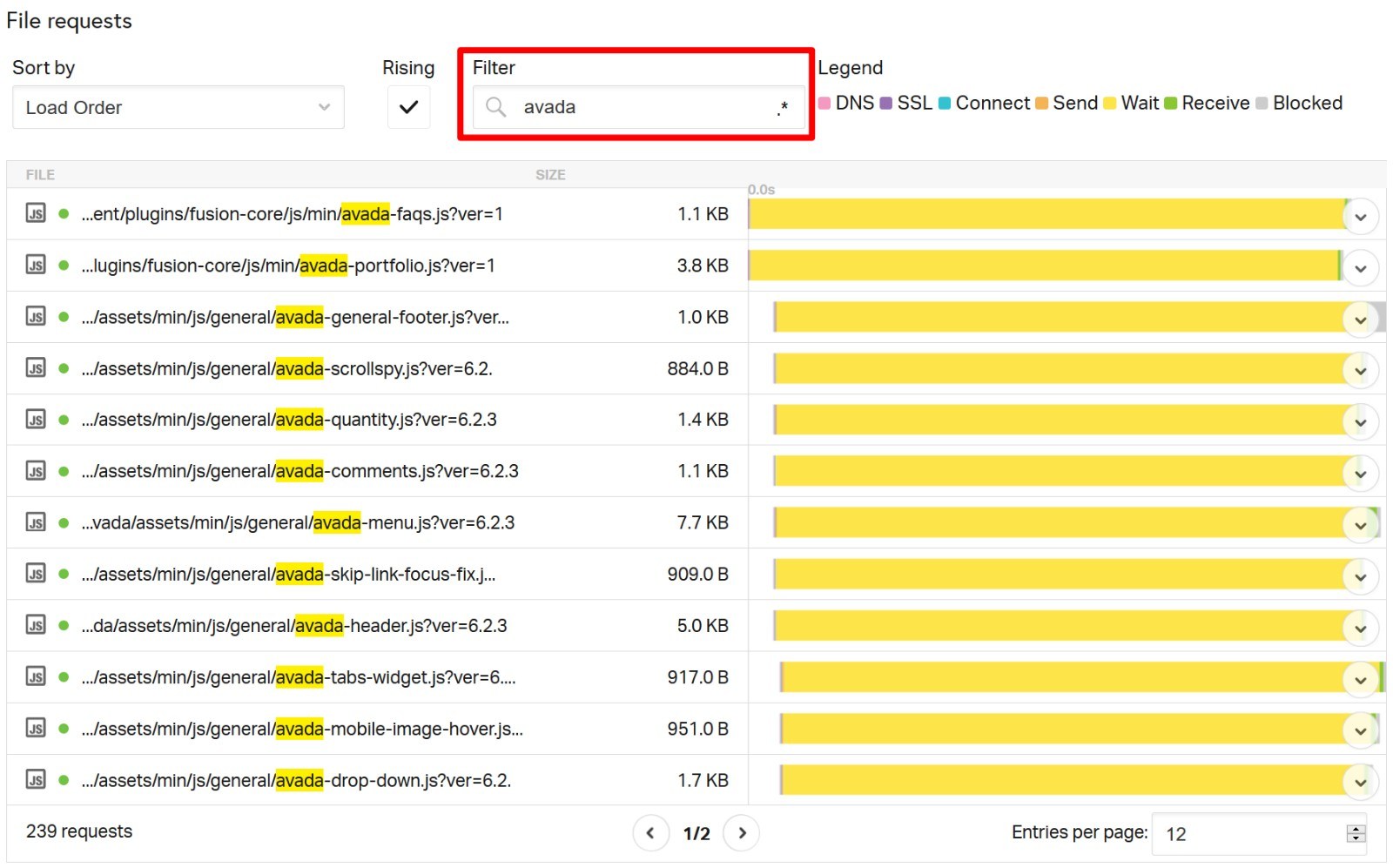Click JS file icon for avada-comments.js row
The image size is (1393, 868).
point(36,471)
